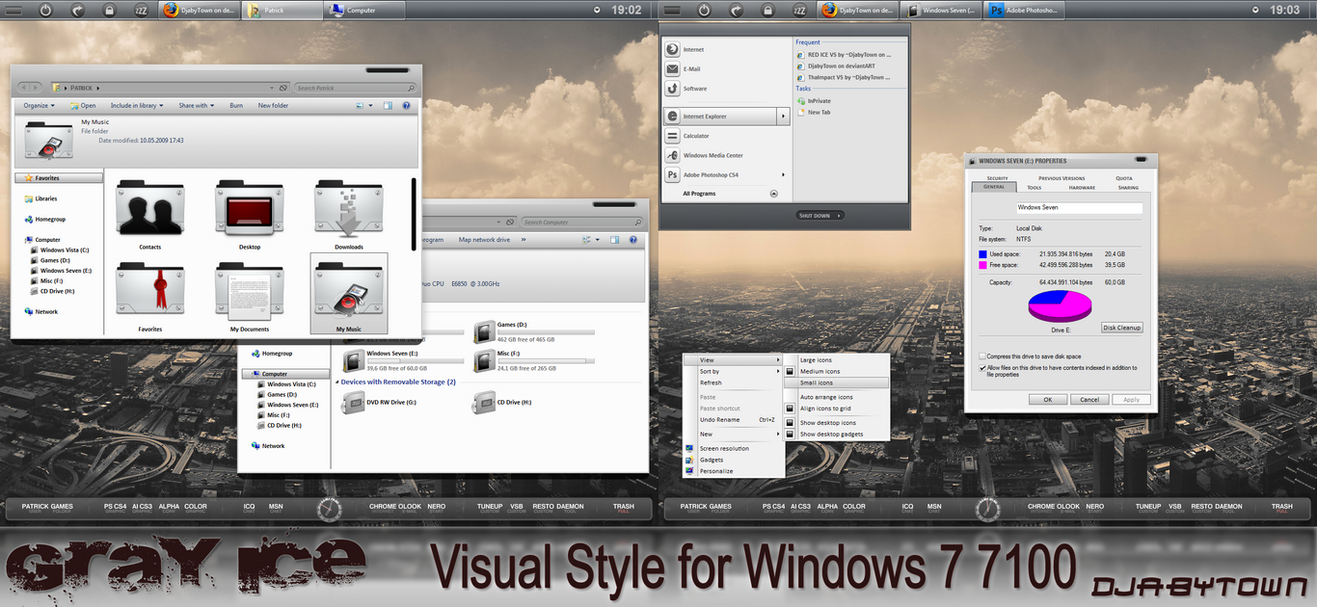The height and width of the screenshot is (607, 1317).
Task: Open Games (D:) drive in Computer window
Action: [533, 333]
